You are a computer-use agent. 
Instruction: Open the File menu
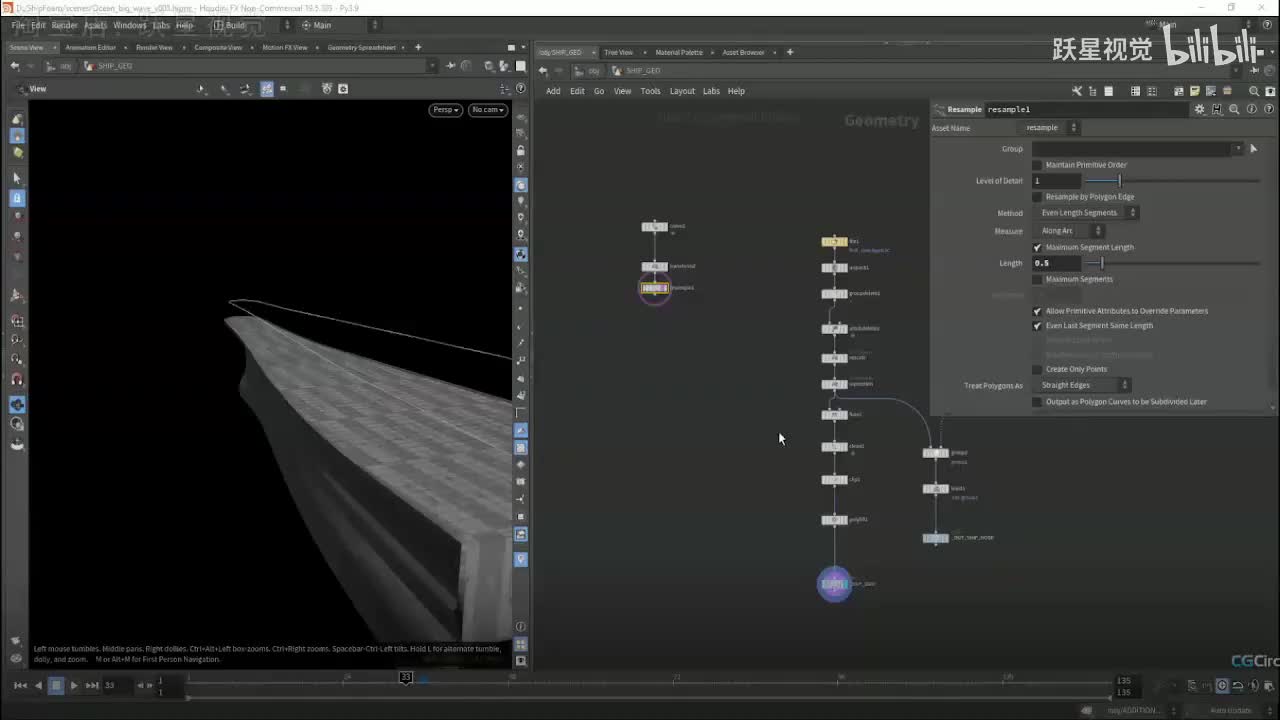(x=18, y=25)
